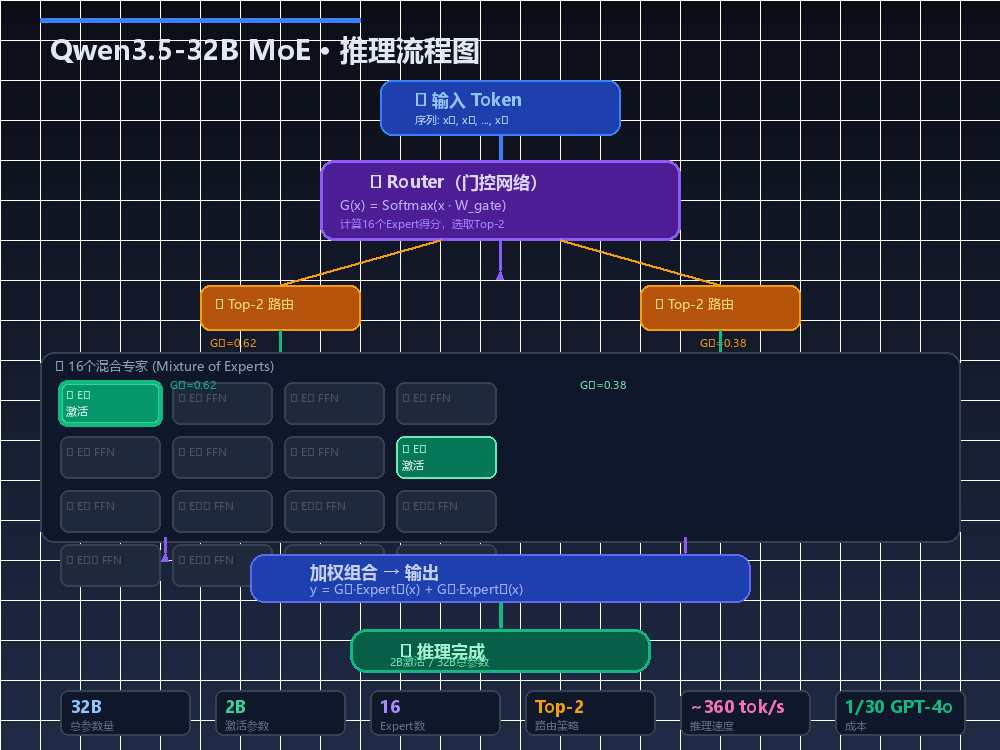
Task: Select the 2B 激活参数 stat card
Action: (x=280, y=713)
